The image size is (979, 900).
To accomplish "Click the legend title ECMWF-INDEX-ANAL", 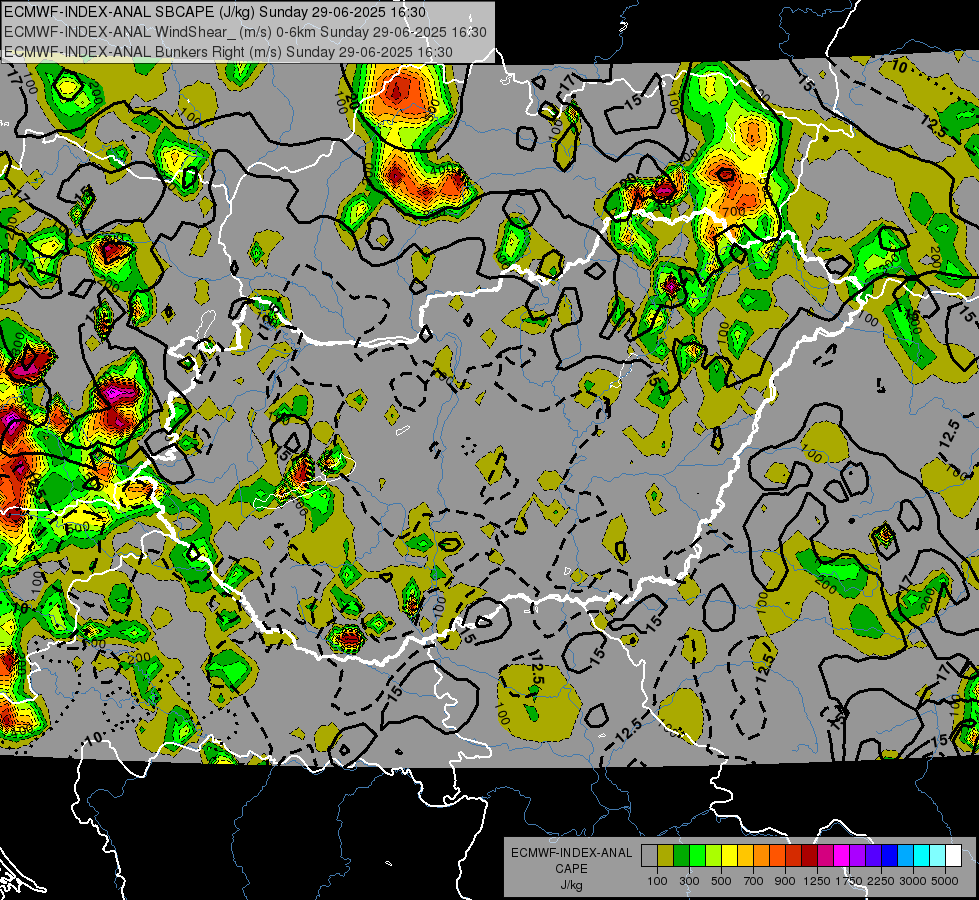I will 571,853.
